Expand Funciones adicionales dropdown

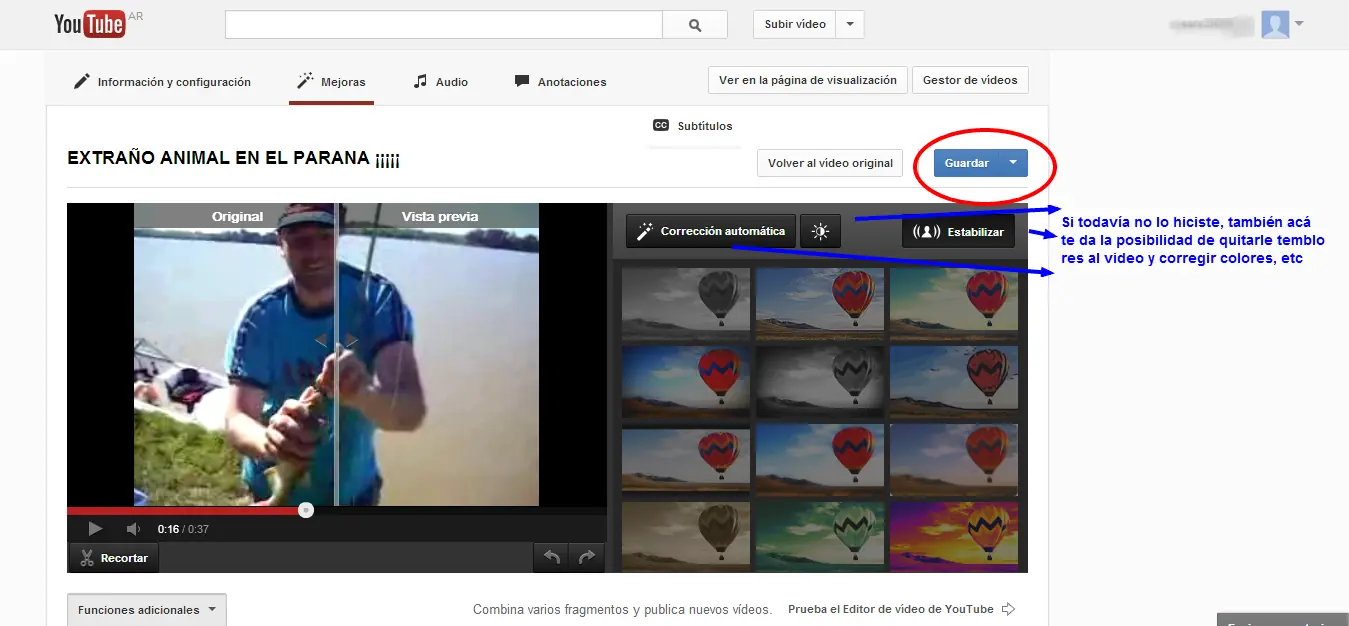tap(147, 610)
